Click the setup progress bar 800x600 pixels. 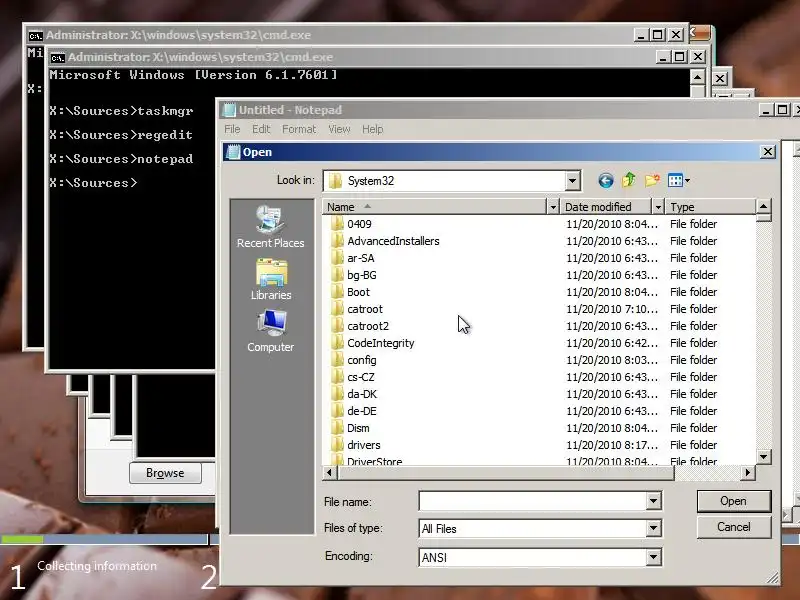104,539
